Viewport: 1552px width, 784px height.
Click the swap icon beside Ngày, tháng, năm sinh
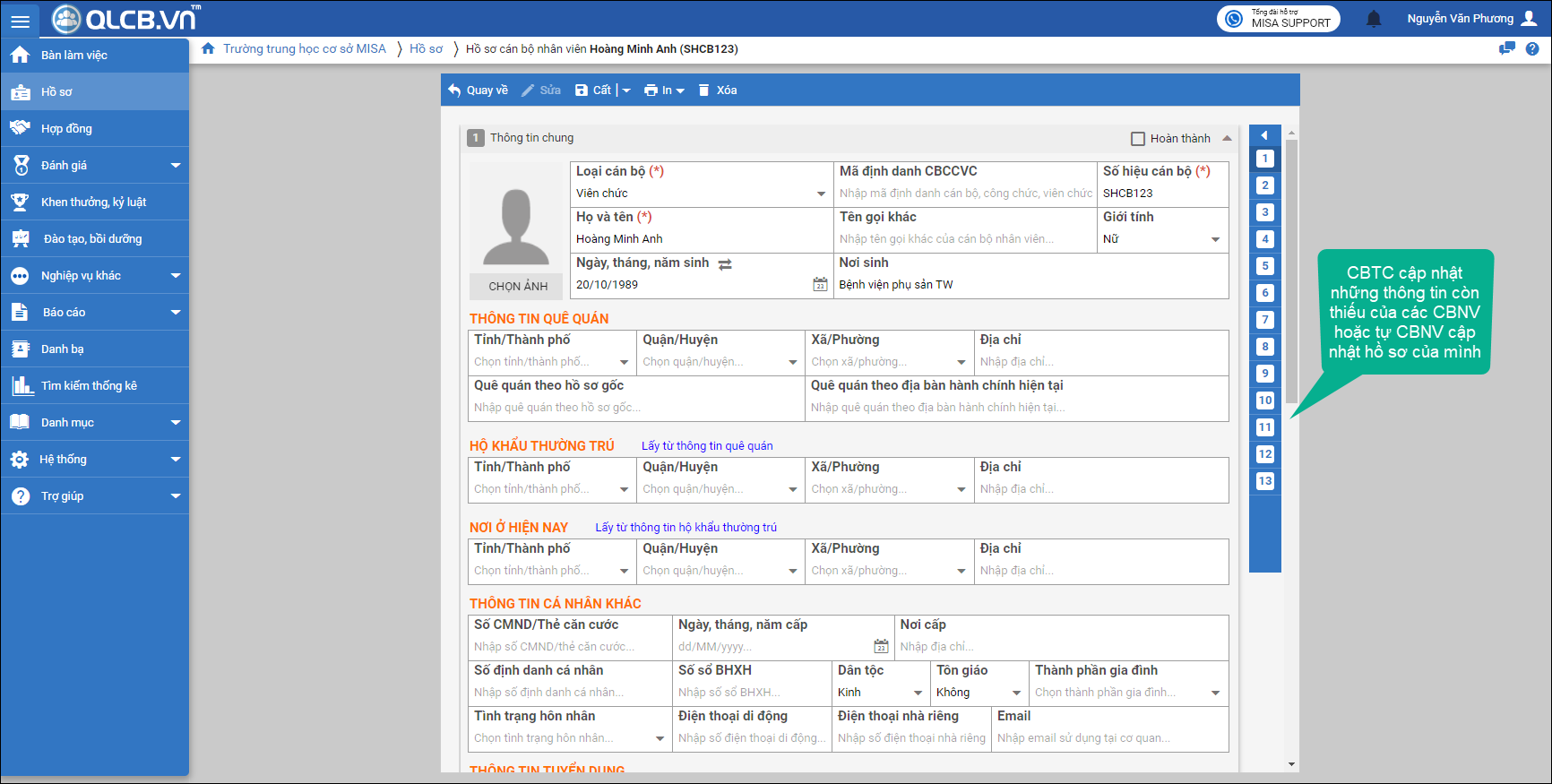[725, 263]
